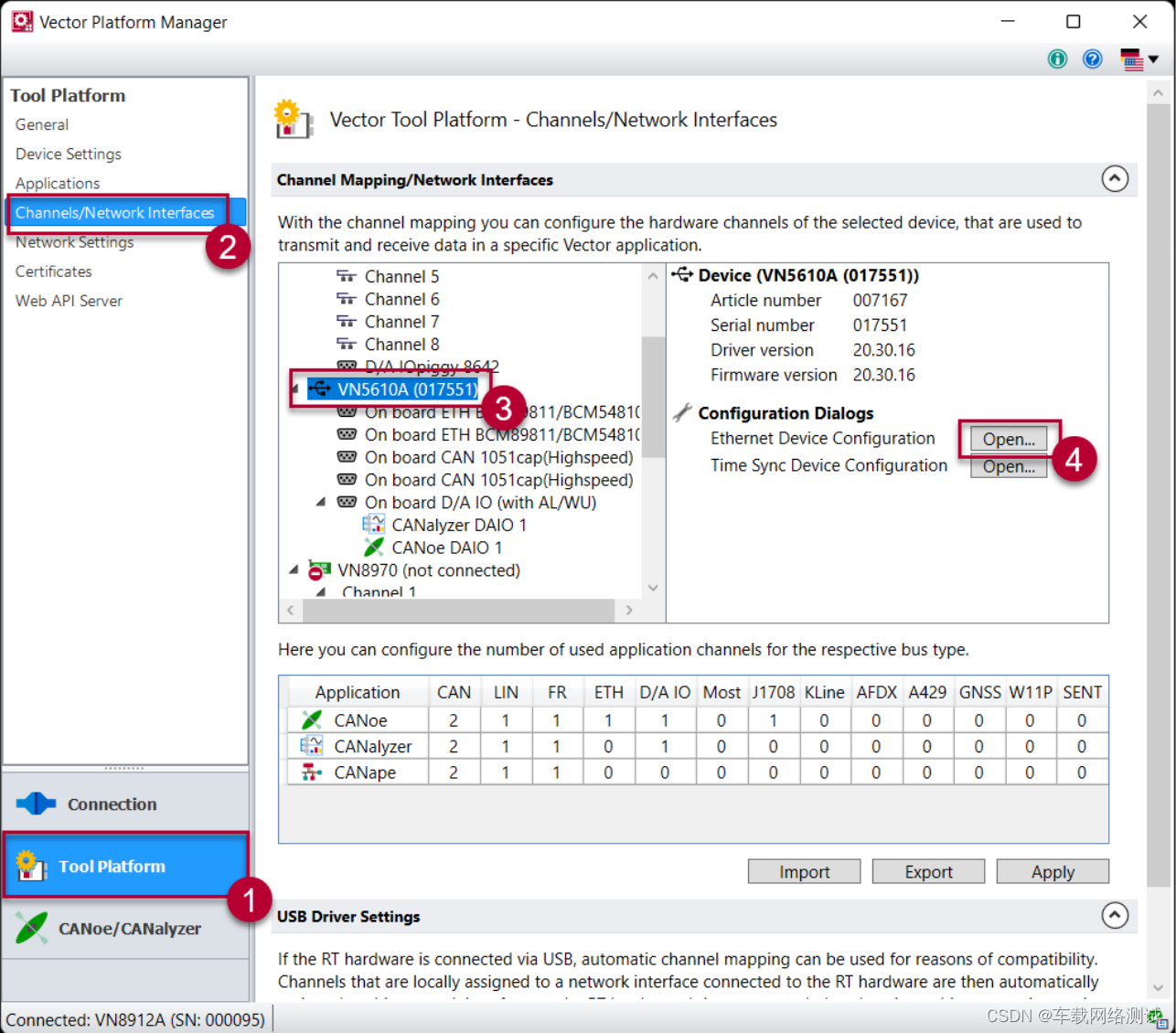The width and height of the screenshot is (1176, 1033).
Task: Click the CANalyzer CAN channel count cell
Action: point(454,746)
